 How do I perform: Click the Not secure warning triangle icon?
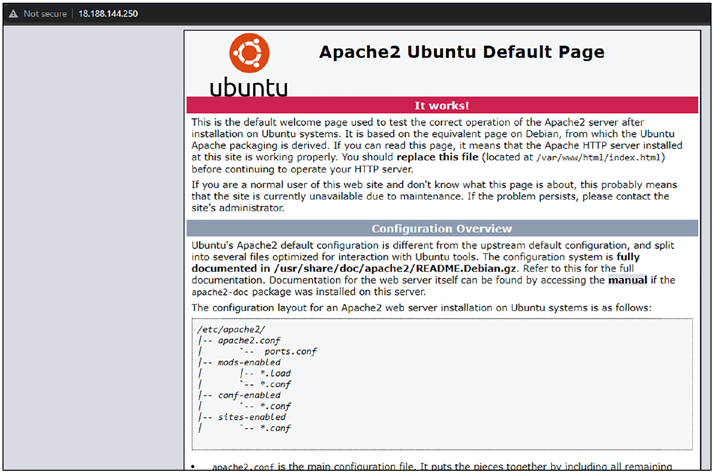(13, 14)
